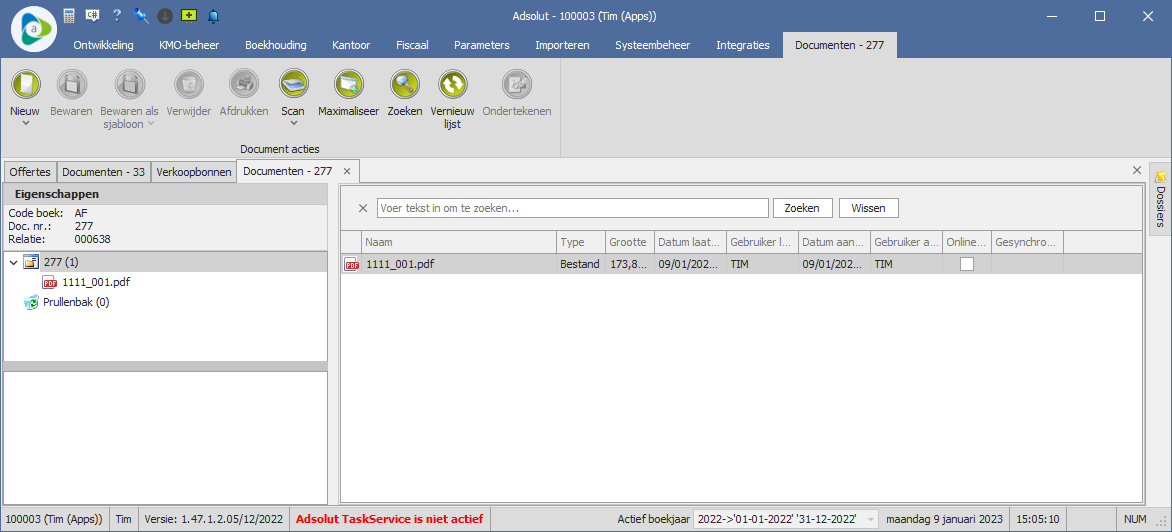Open the calculator icon in title bar

69,16
